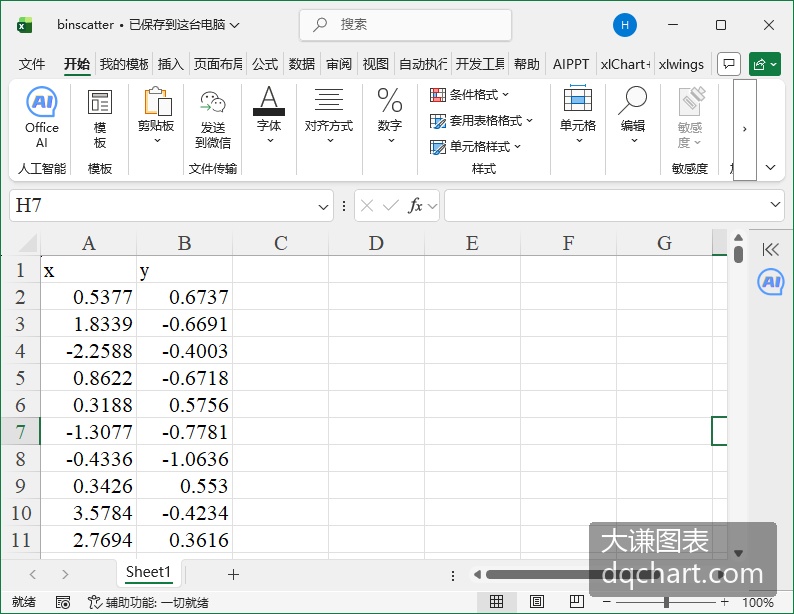Image resolution: width=794 pixels, height=614 pixels.
Task: Open the fx dropdown arrow in formula bar
Action: [432, 206]
